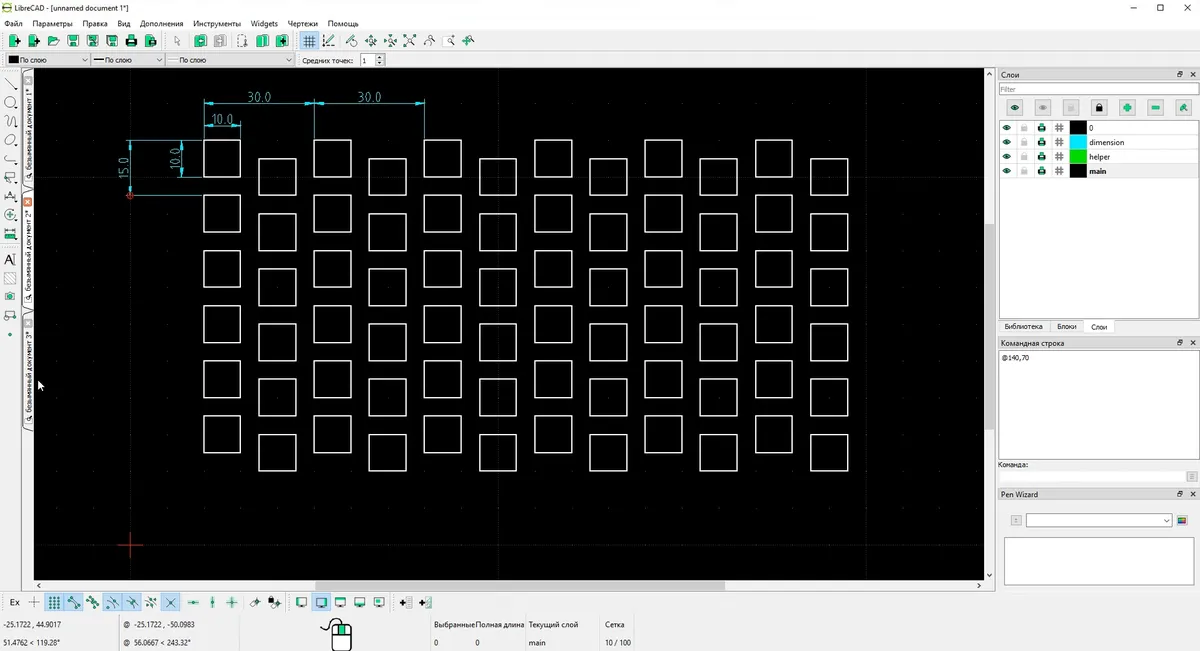This screenshot has height=651, width=1200.
Task: Open a file with the folder icon
Action: [53, 41]
